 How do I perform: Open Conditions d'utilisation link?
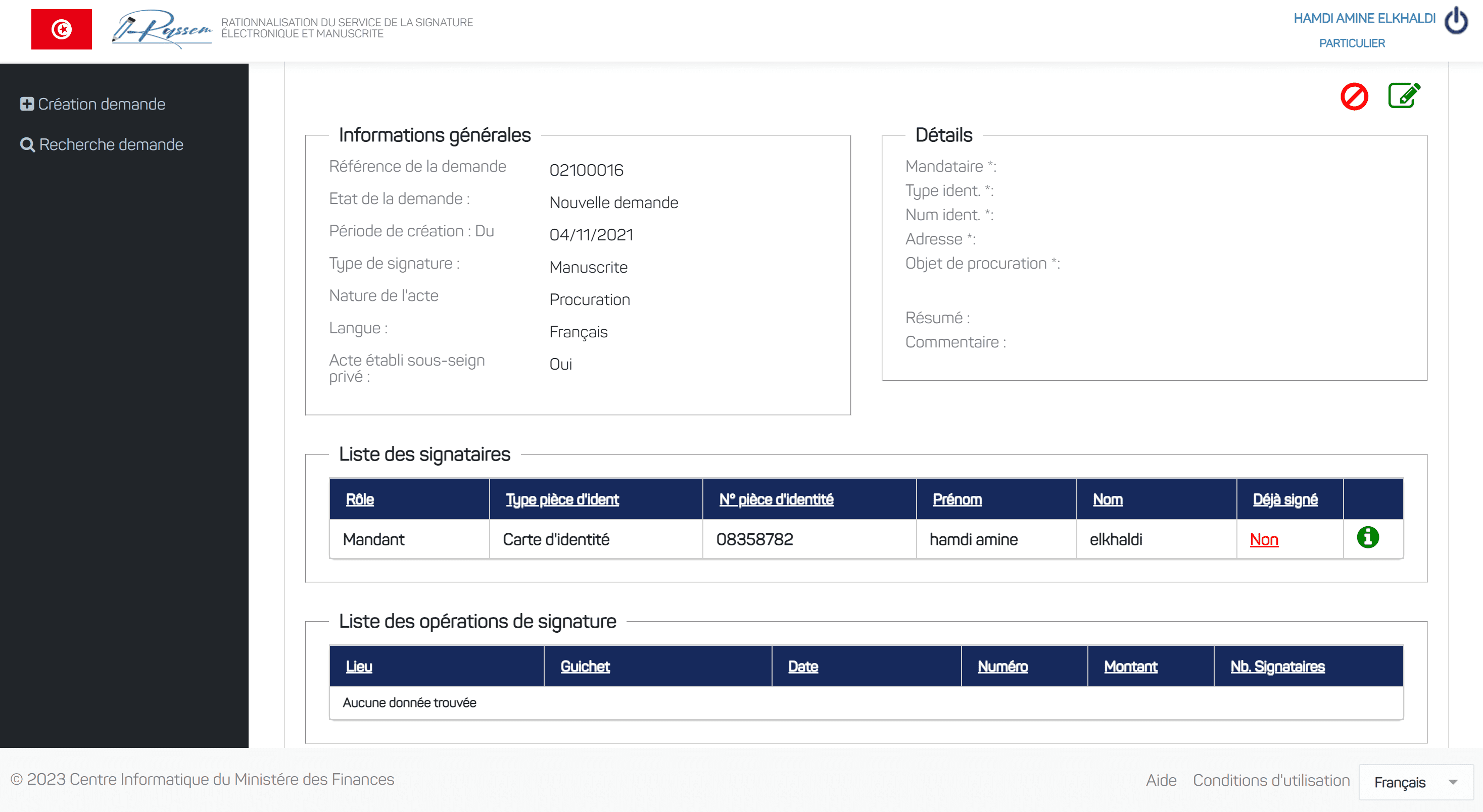1271,780
